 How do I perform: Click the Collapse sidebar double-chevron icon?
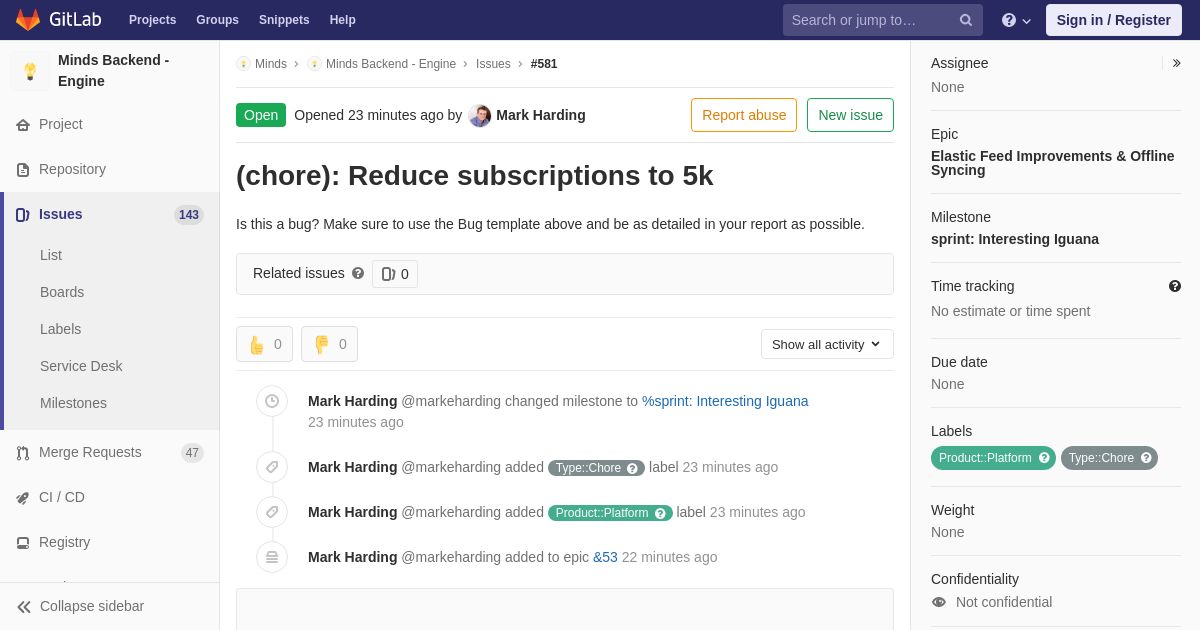[x=24, y=607]
